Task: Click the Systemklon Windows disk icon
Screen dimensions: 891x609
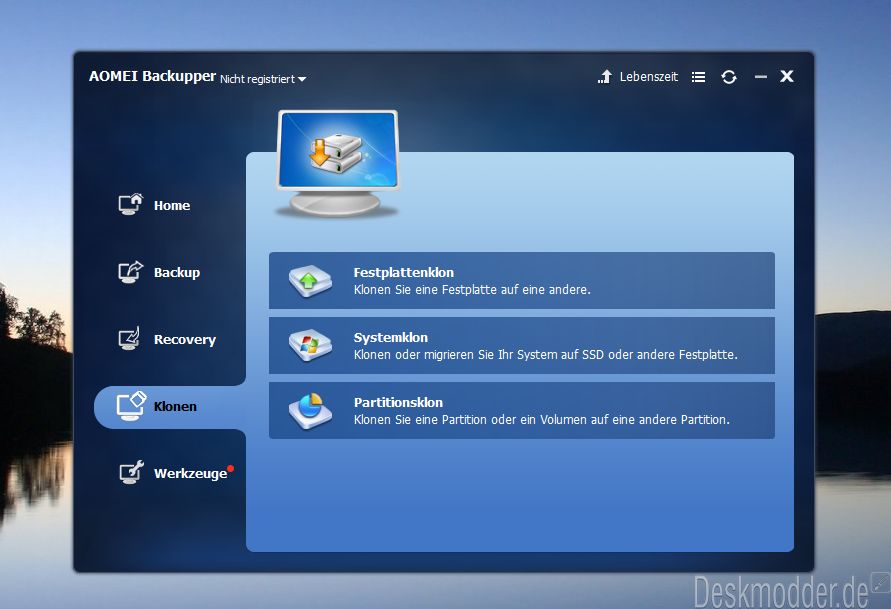Action: tap(310, 345)
